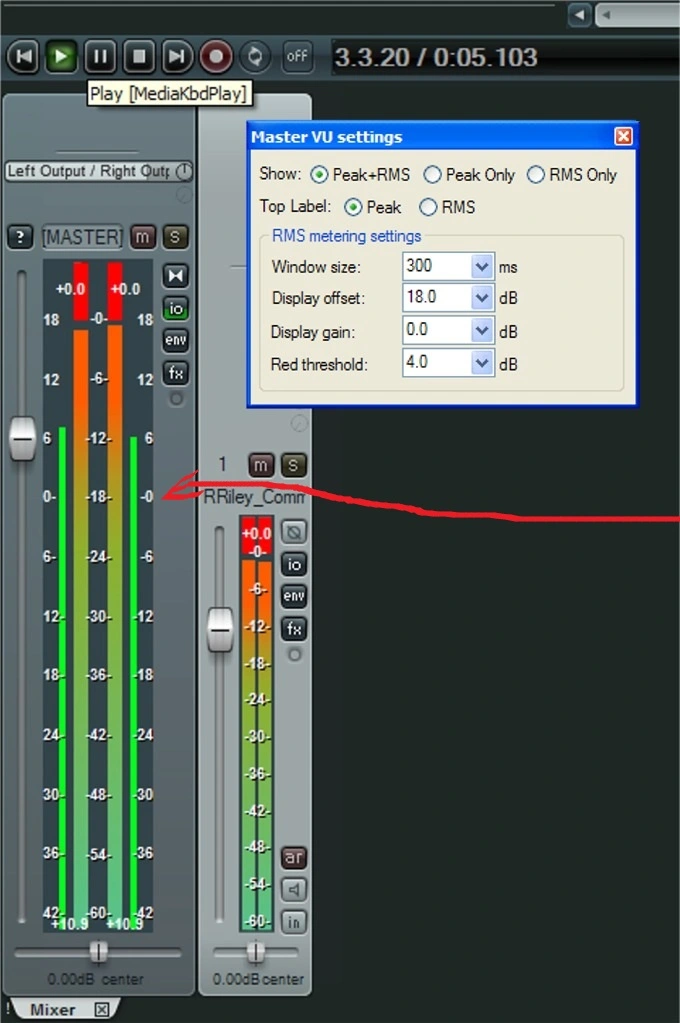The width and height of the screenshot is (680, 1023).
Task: Expand the Window size dropdown
Action: click(x=482, y=267)
